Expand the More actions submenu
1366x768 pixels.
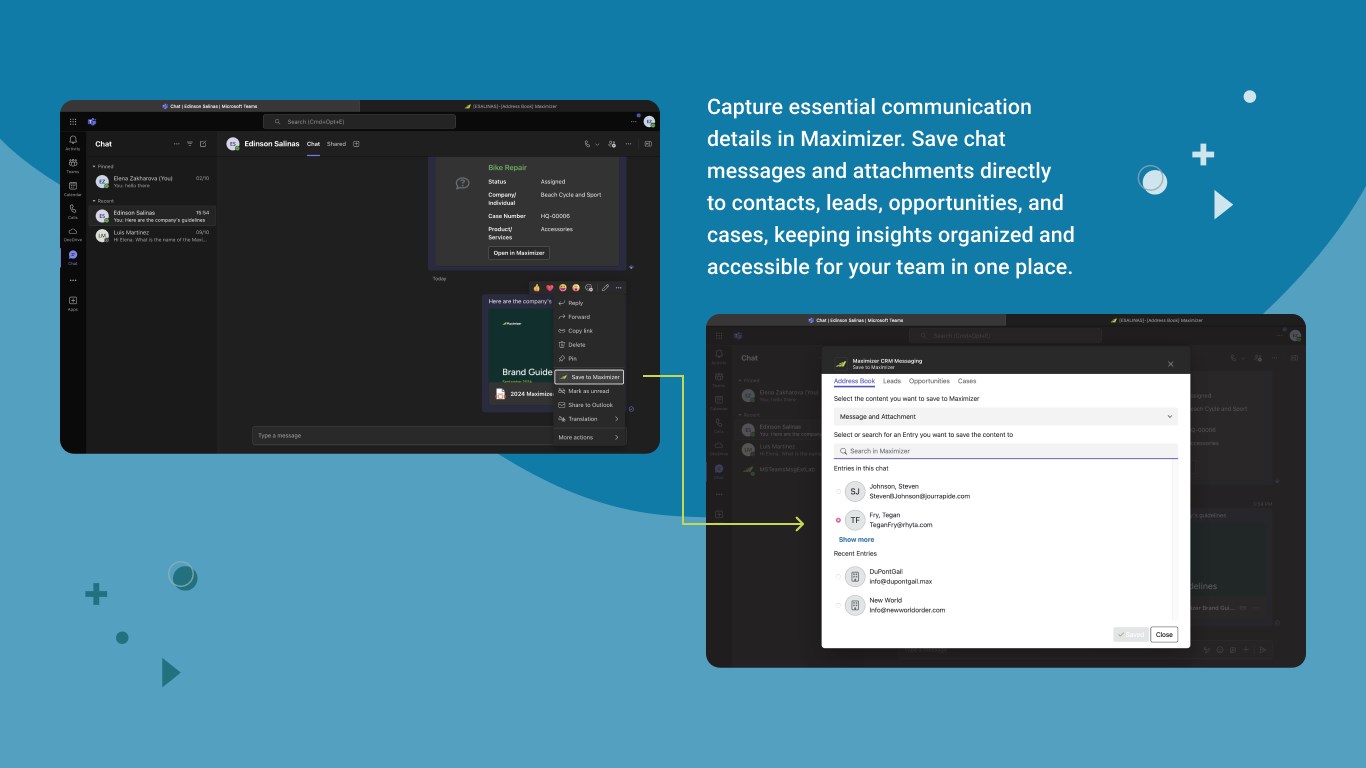click(590, 437)
